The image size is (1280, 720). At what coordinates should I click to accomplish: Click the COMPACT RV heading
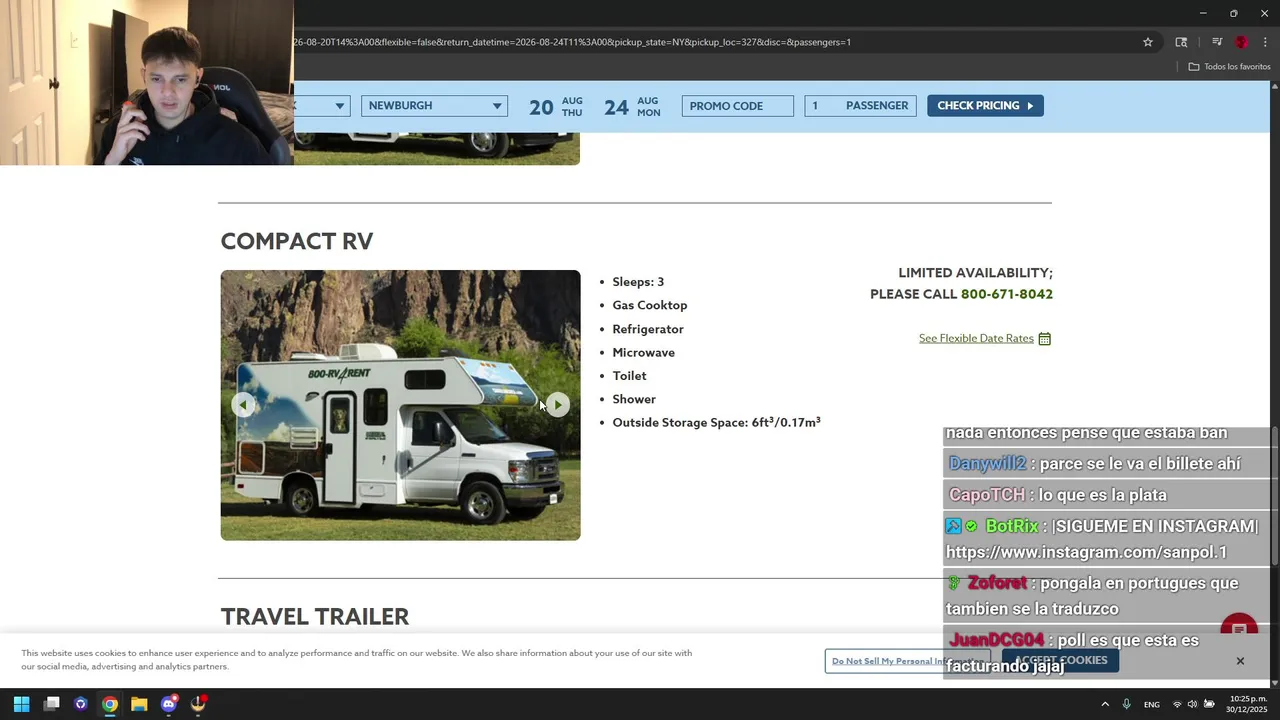[x=297, y=241]
